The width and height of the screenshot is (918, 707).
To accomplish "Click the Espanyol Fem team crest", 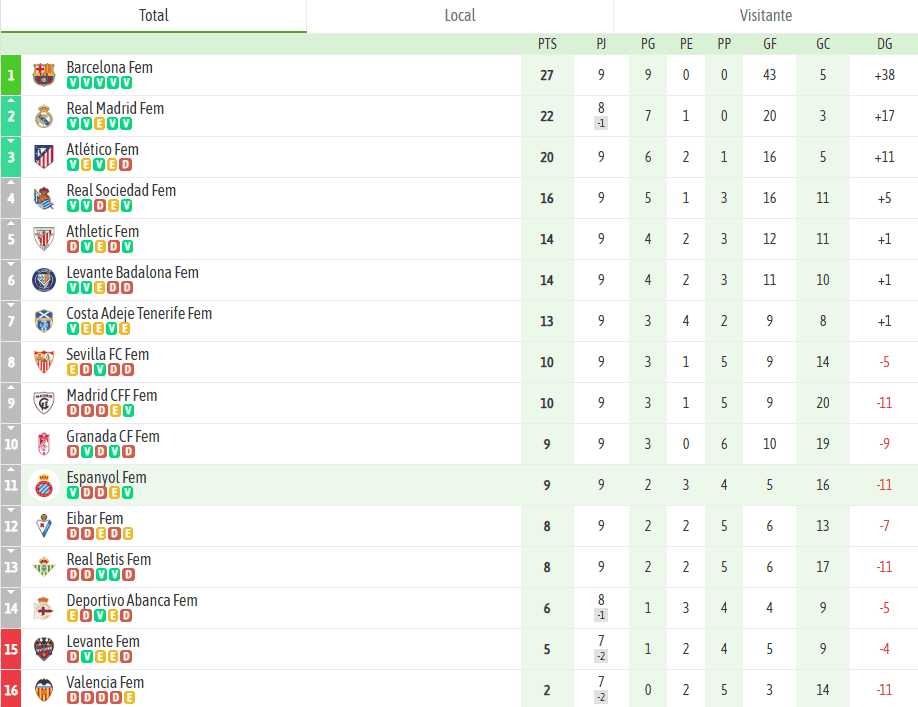I will [x=44, y=485].
